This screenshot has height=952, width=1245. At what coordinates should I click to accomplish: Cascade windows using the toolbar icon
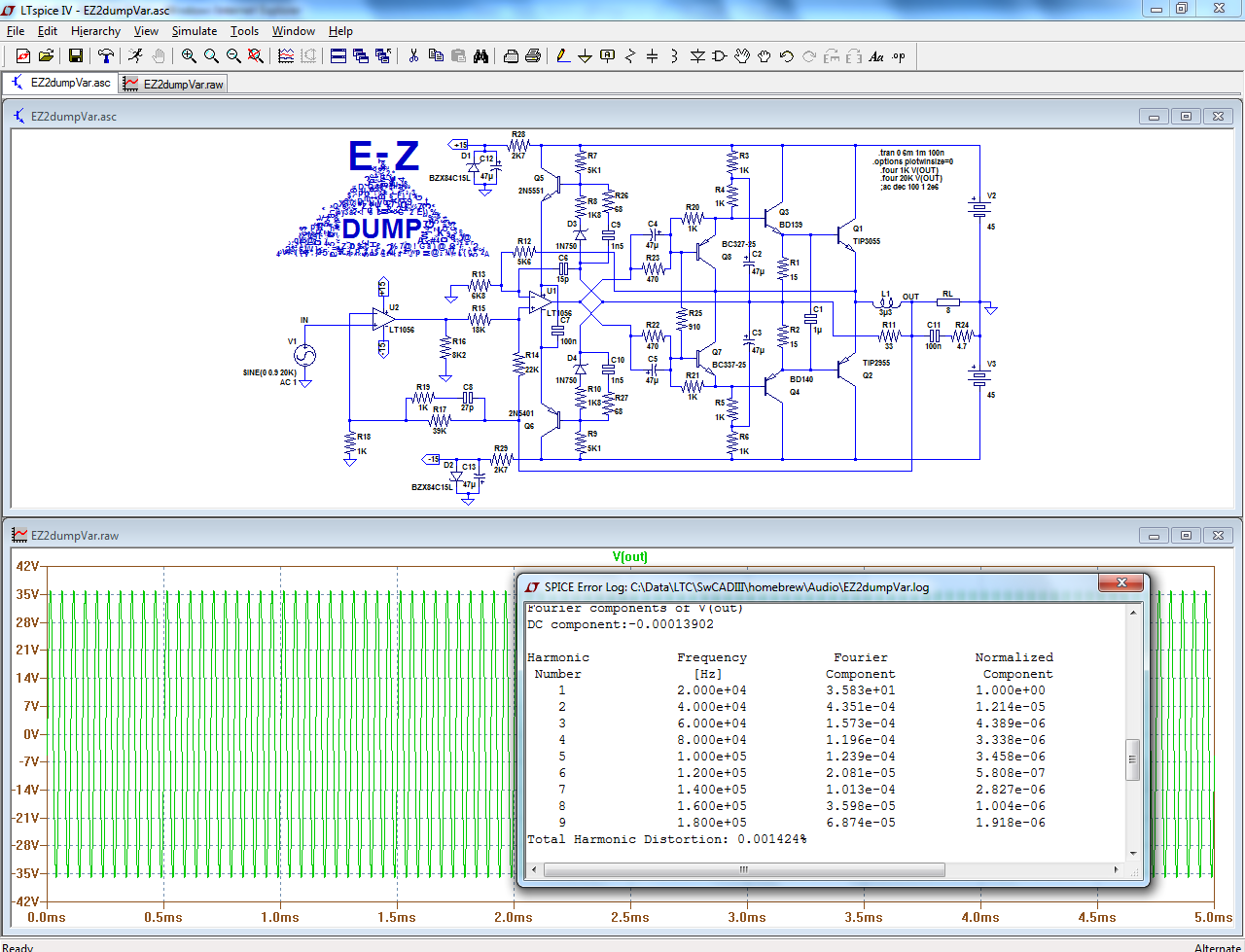[x=361, y=56]
